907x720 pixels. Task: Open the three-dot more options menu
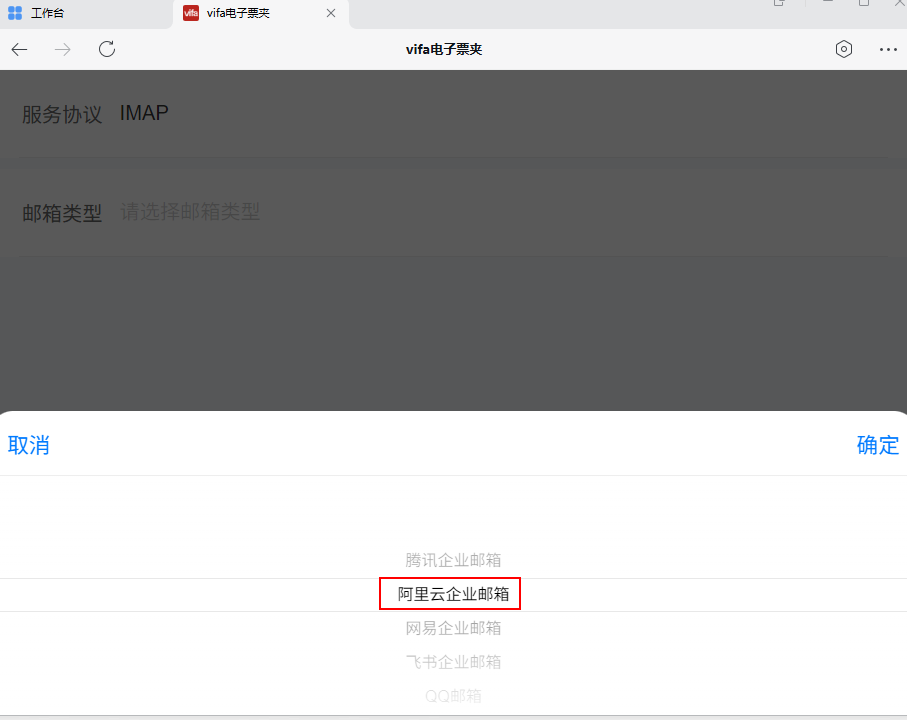click(888, 50)
